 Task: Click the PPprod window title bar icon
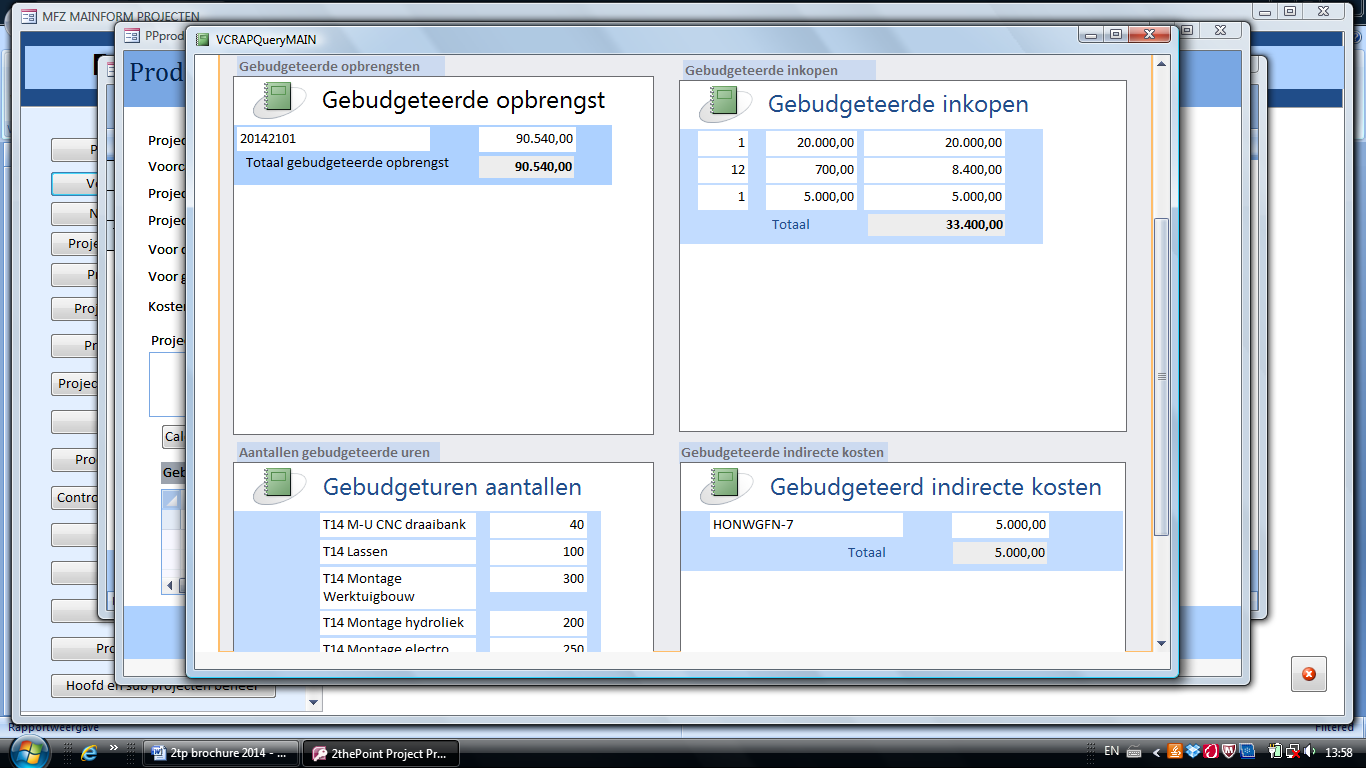point(132,35)
